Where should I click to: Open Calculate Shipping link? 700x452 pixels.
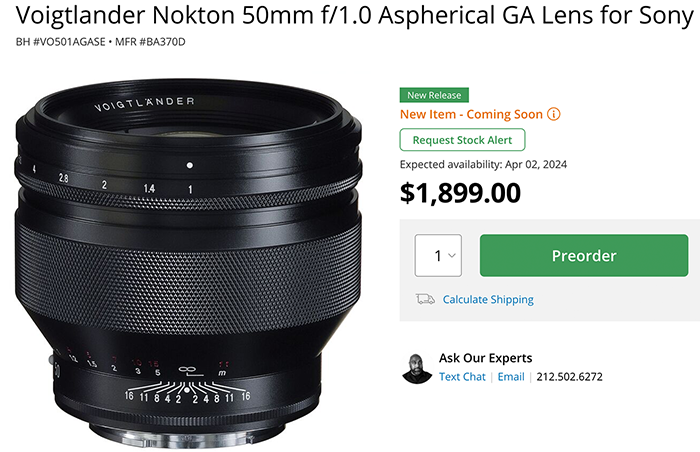(x=488, y=299)
